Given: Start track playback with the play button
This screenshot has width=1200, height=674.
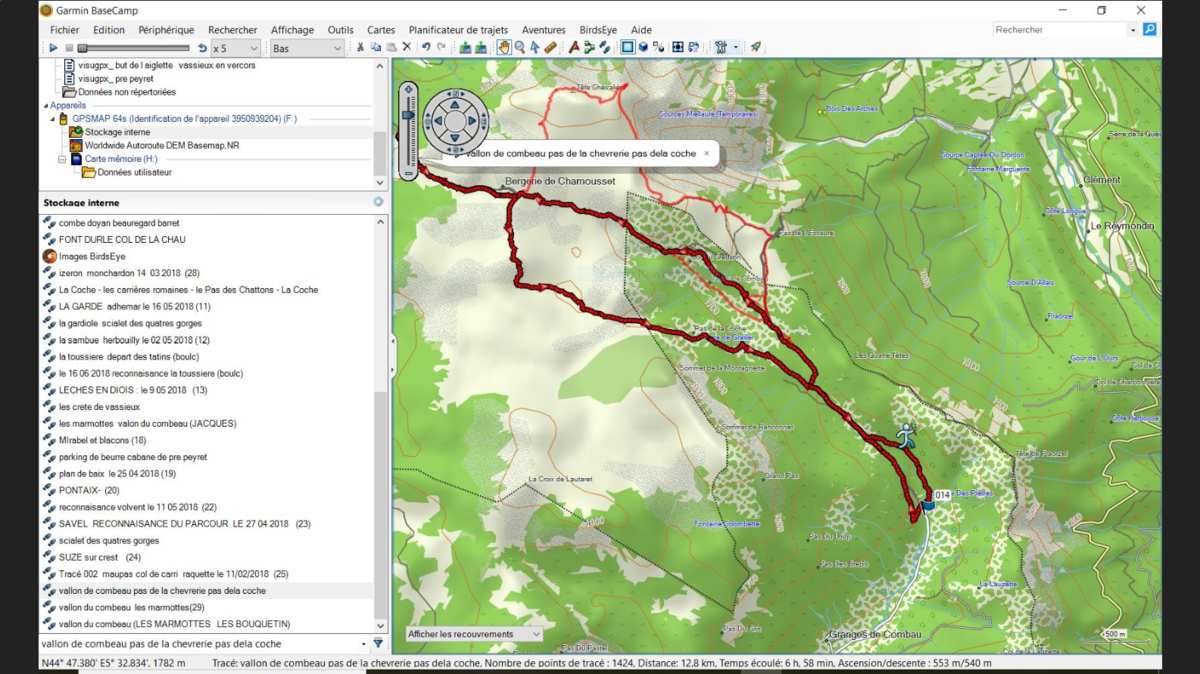Looking at the screenshot, I should (53, 48).
